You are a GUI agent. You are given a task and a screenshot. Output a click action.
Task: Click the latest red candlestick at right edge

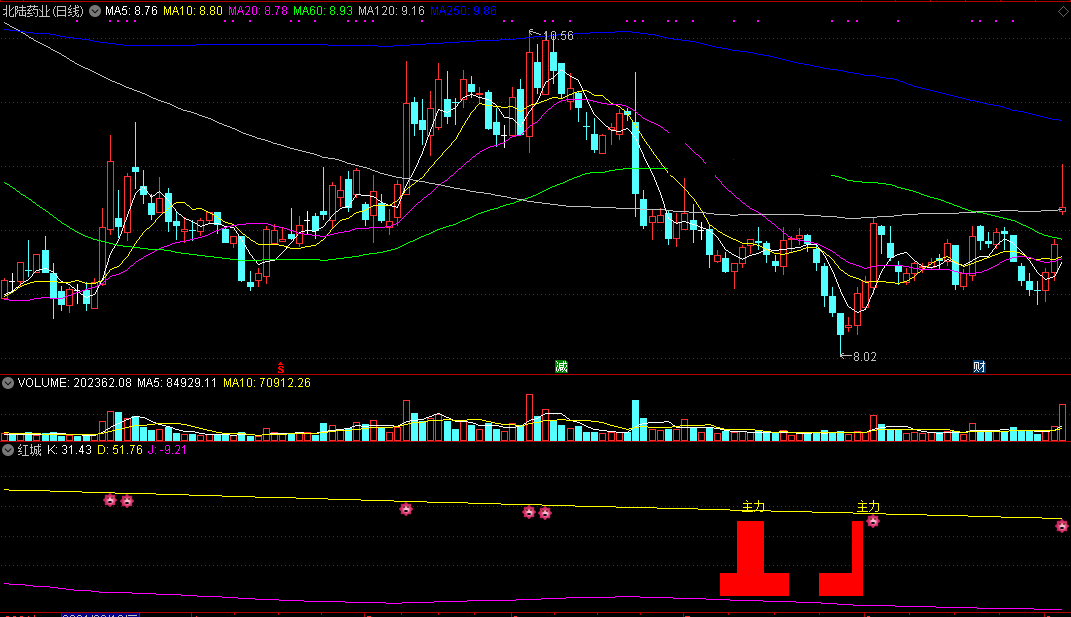pyautogui.click(x=1062, y=189)
